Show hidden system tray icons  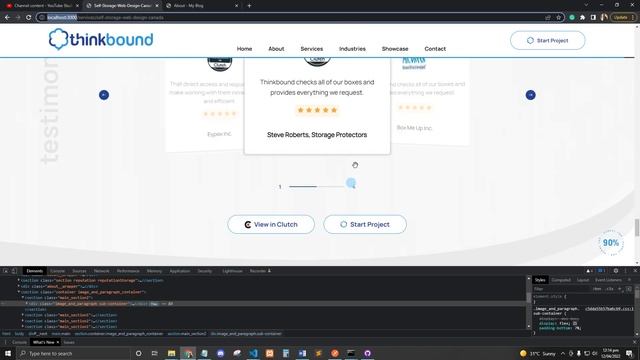click(563, 353)
